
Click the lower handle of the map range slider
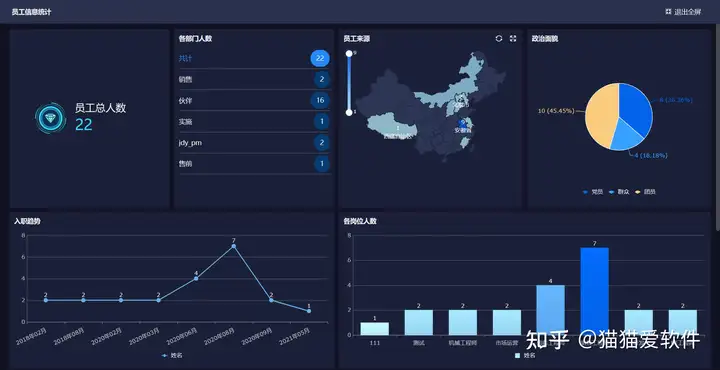349,112
